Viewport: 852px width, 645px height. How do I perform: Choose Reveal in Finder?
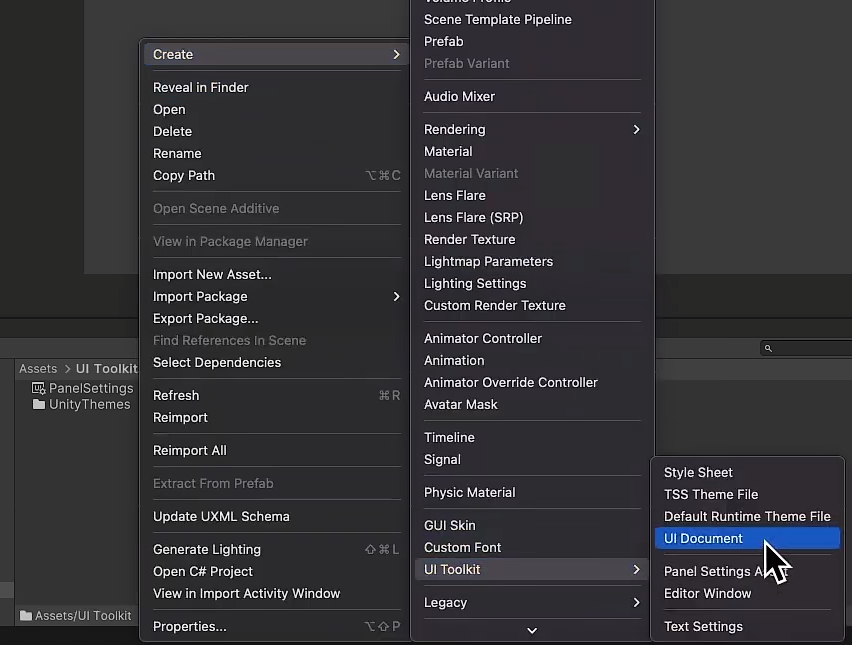(277, 87)
